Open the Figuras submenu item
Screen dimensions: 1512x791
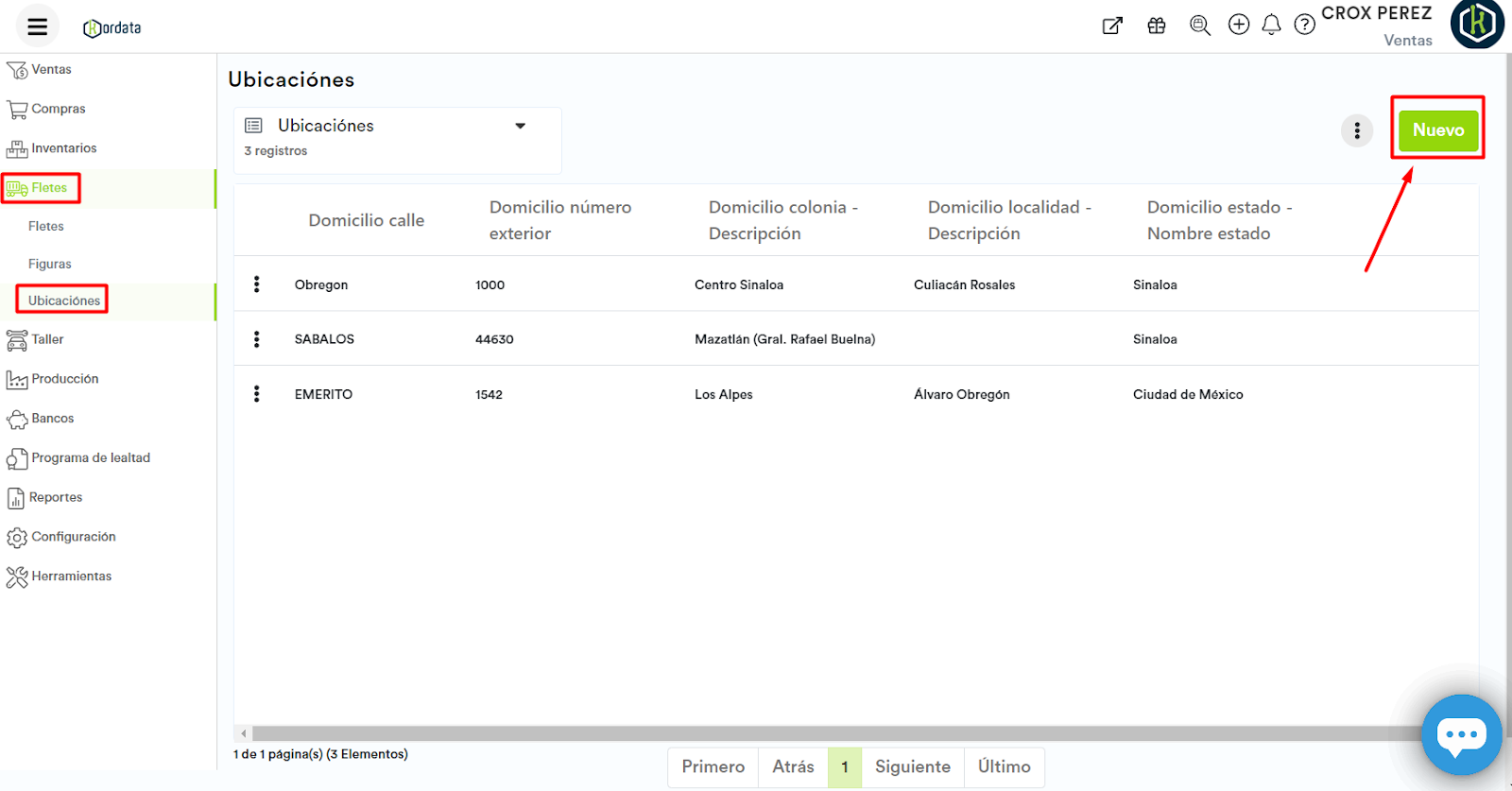[50, 264]
